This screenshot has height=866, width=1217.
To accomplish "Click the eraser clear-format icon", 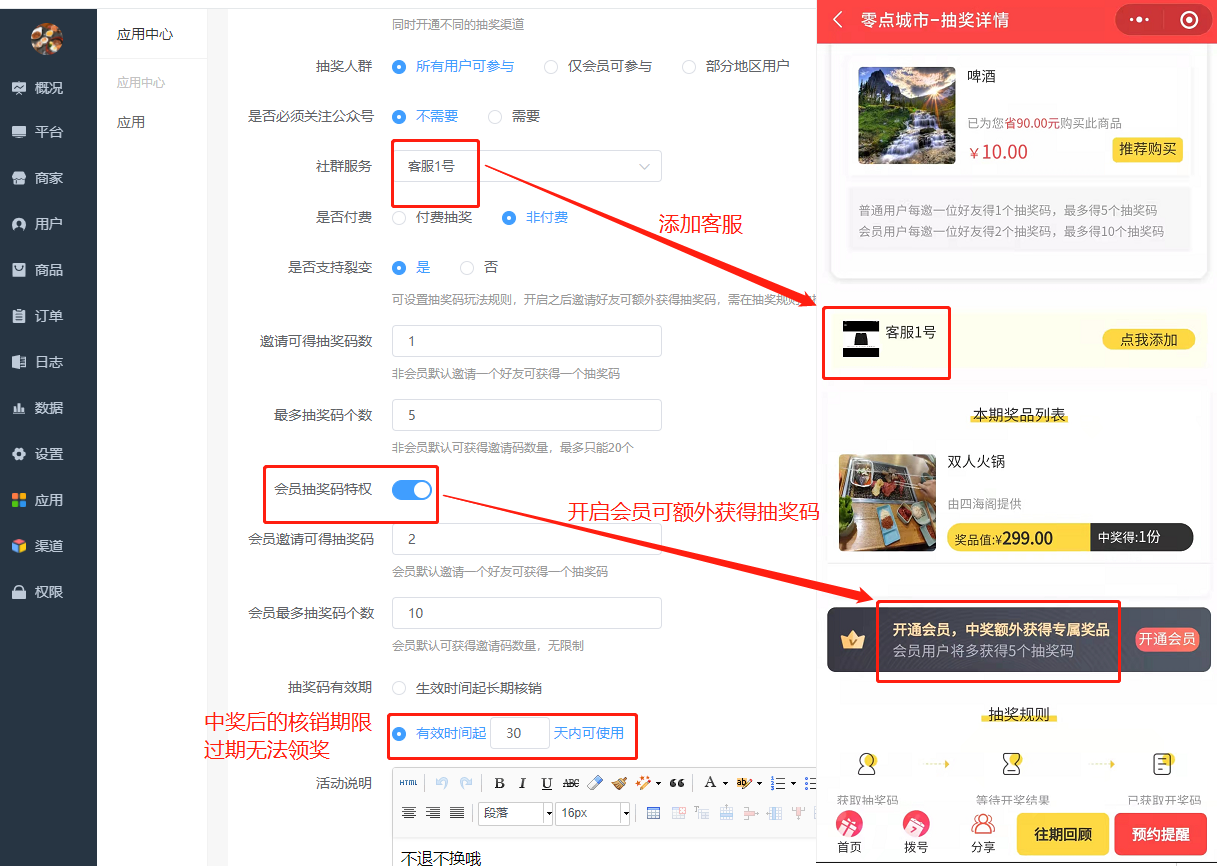I will pos(595,783).
